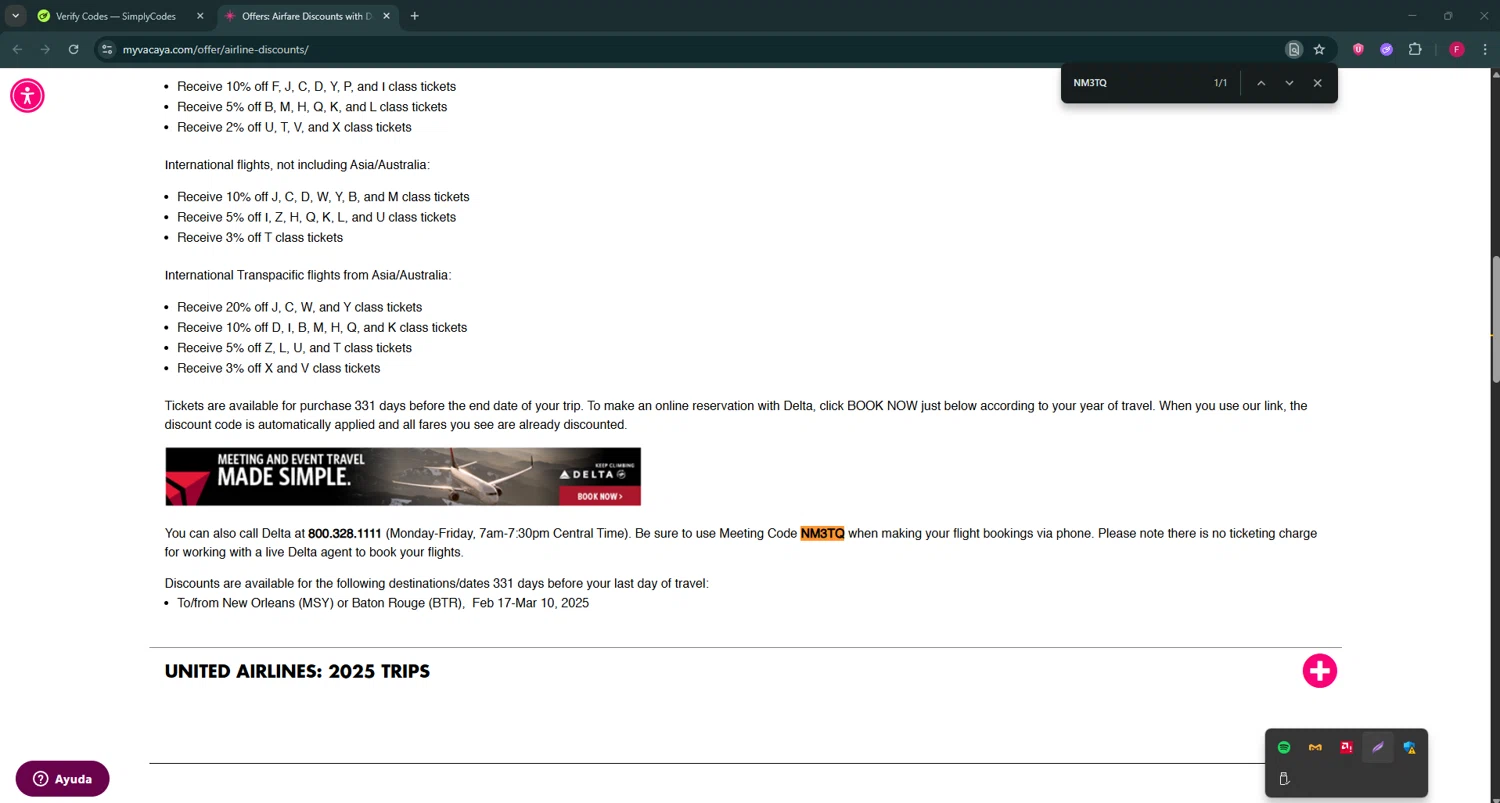The width and height of the screenshot is (1500, 803).
Task: Click the yellow M tray icon
Action: pos(1315,747)
